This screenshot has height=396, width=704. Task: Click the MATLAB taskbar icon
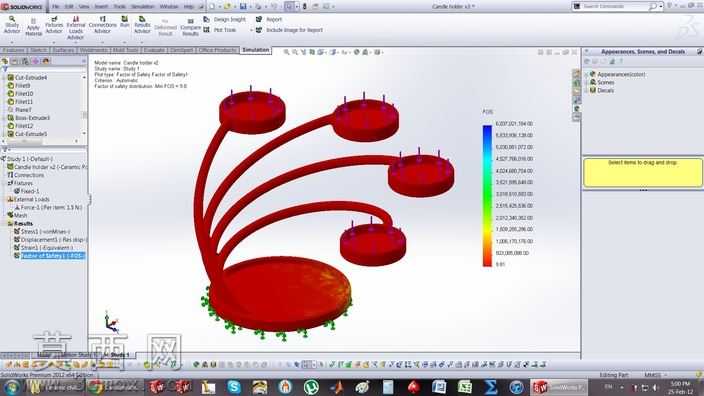(337, 387)
